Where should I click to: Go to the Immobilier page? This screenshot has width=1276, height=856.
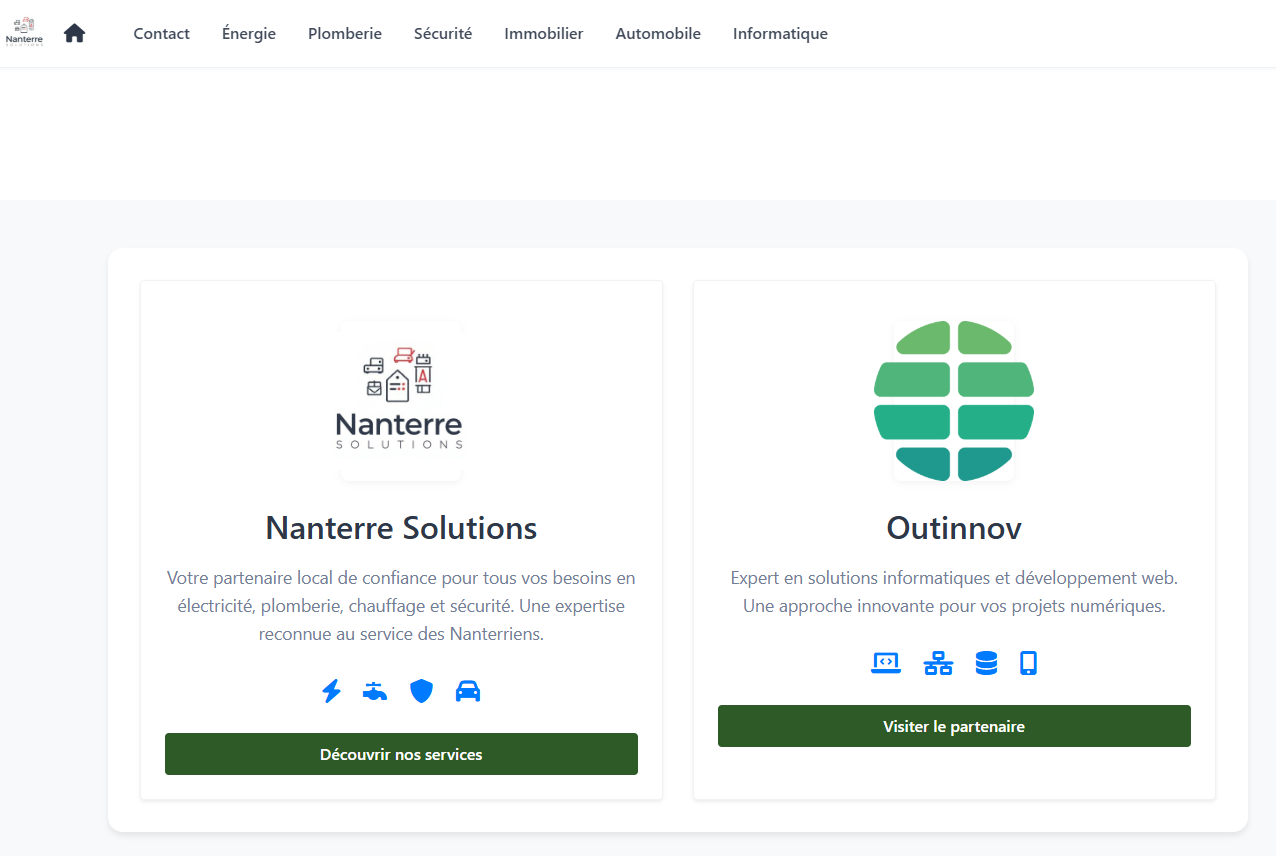point(543,33)
